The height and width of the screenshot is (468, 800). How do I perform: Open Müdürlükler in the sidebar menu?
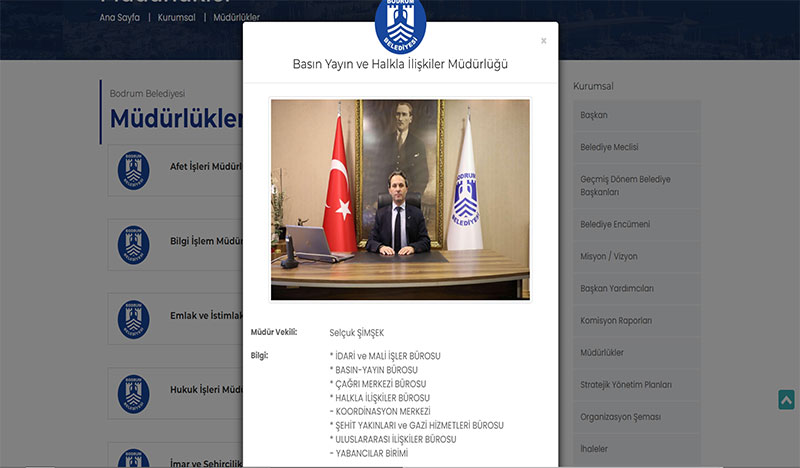point(636,353)
